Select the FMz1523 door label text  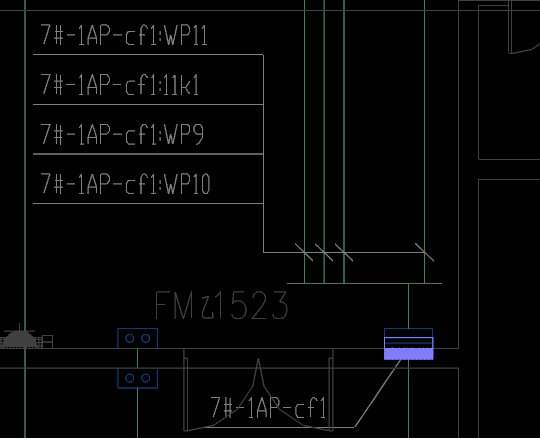point(221,305)
